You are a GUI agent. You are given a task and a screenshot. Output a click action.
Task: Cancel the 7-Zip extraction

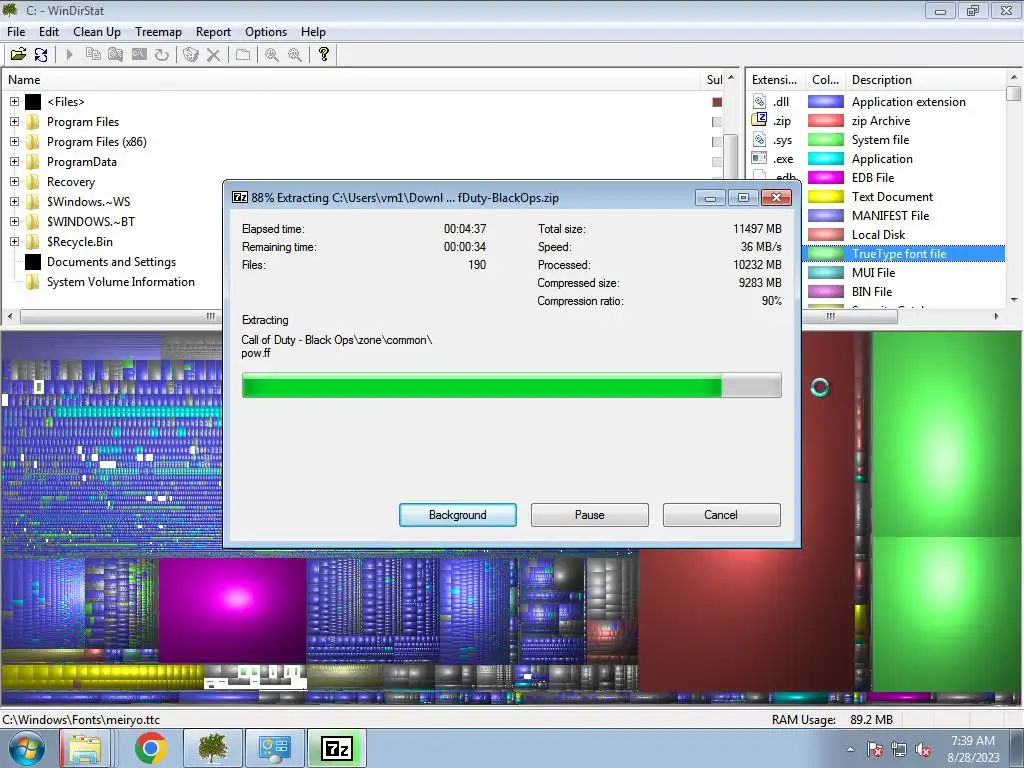click(x=721, y=515)
